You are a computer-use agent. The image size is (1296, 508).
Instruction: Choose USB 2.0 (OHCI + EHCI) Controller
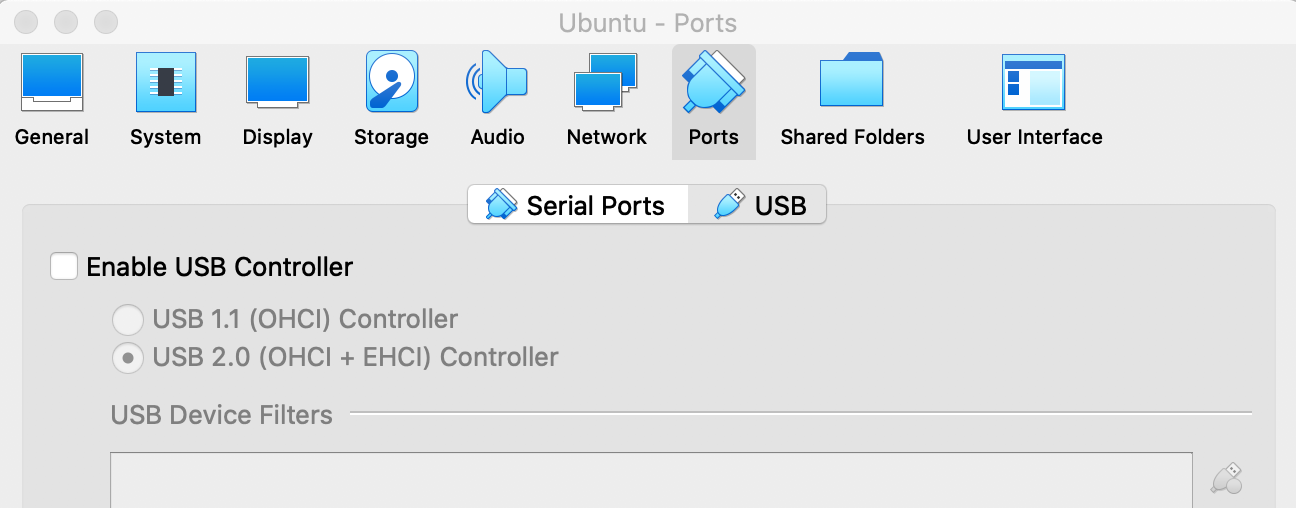pos(127,357)
